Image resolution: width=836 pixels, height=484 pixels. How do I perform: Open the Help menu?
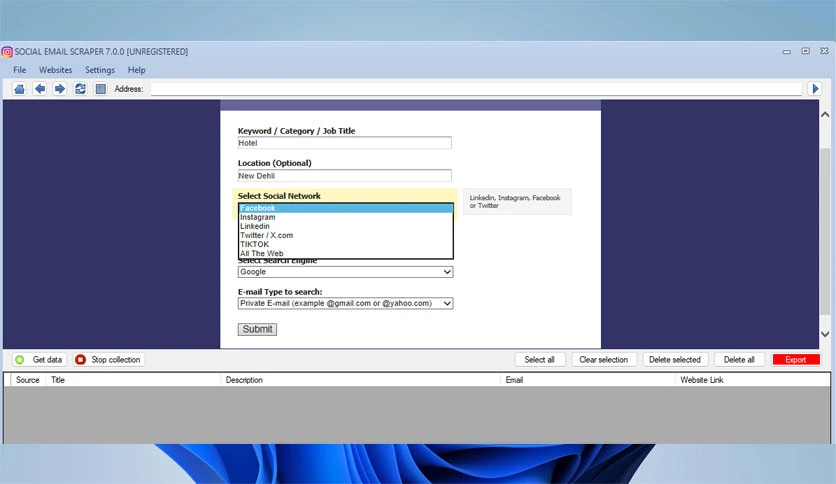click(136, 70)
